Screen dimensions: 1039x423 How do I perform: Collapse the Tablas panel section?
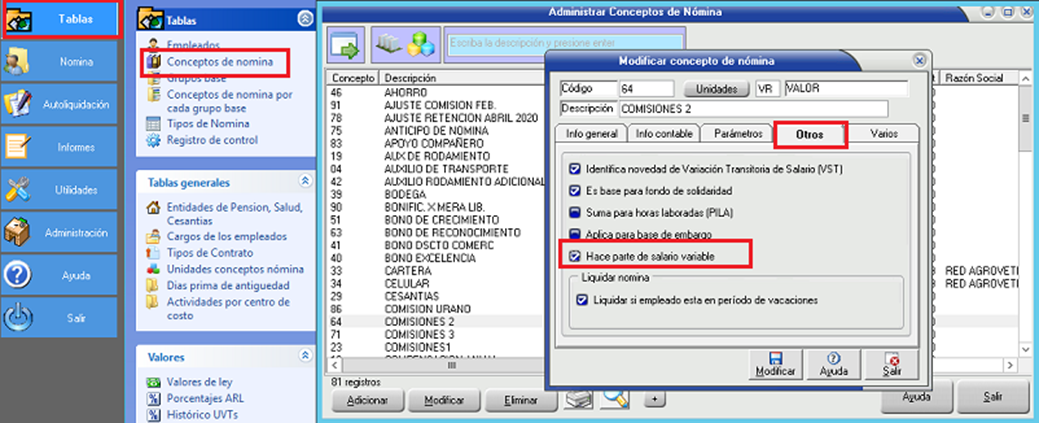304,19
